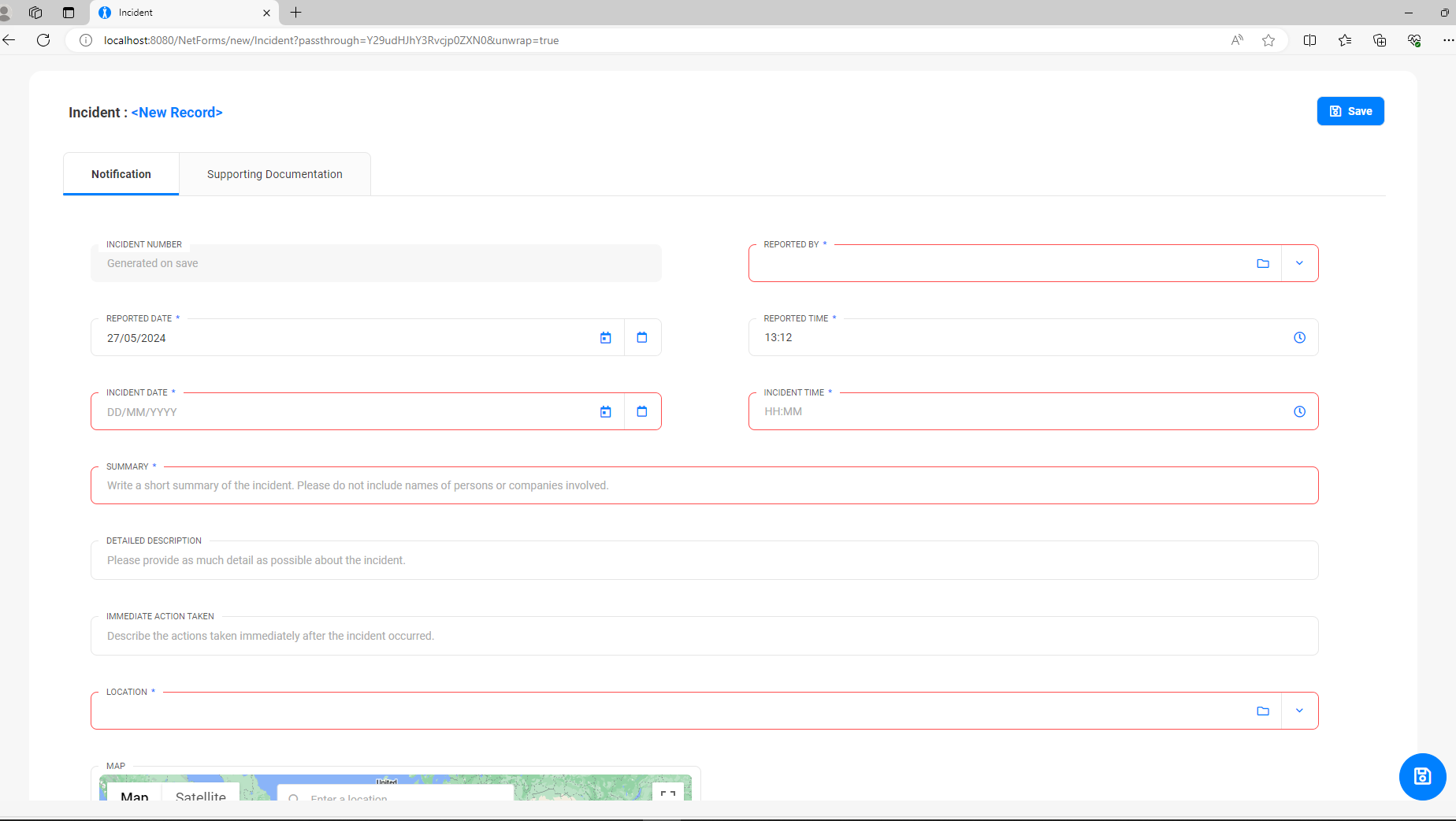Open the Reported Date calendar picker

[x=642, y=337]
